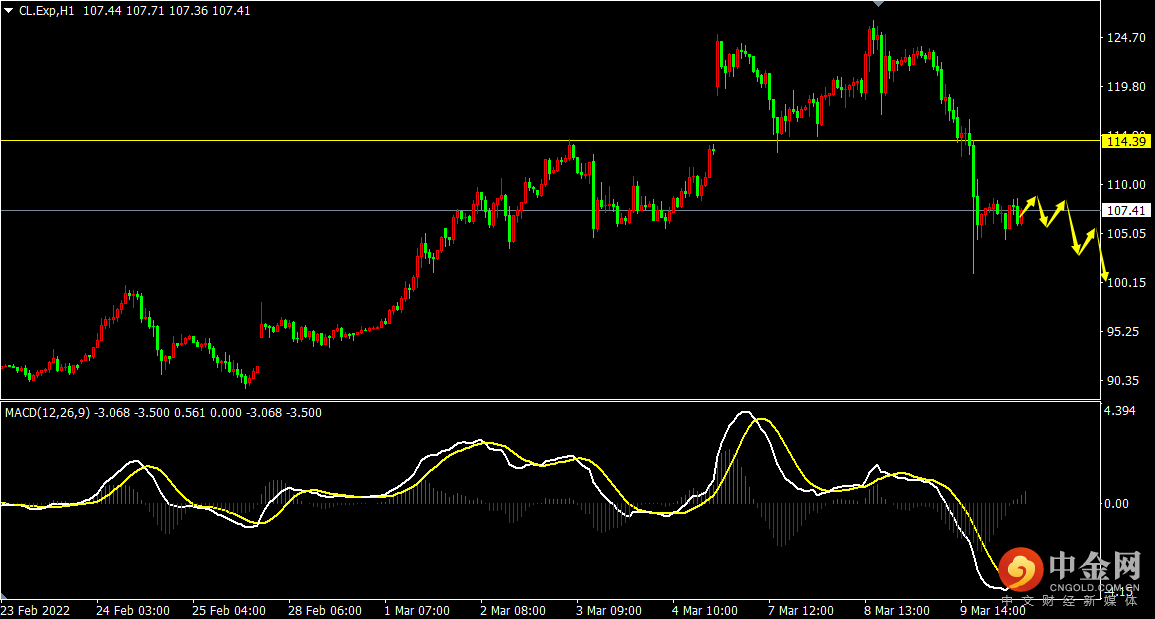Click the OHLC values 107.44 107.71 107.36 107.41

[166, 11]
